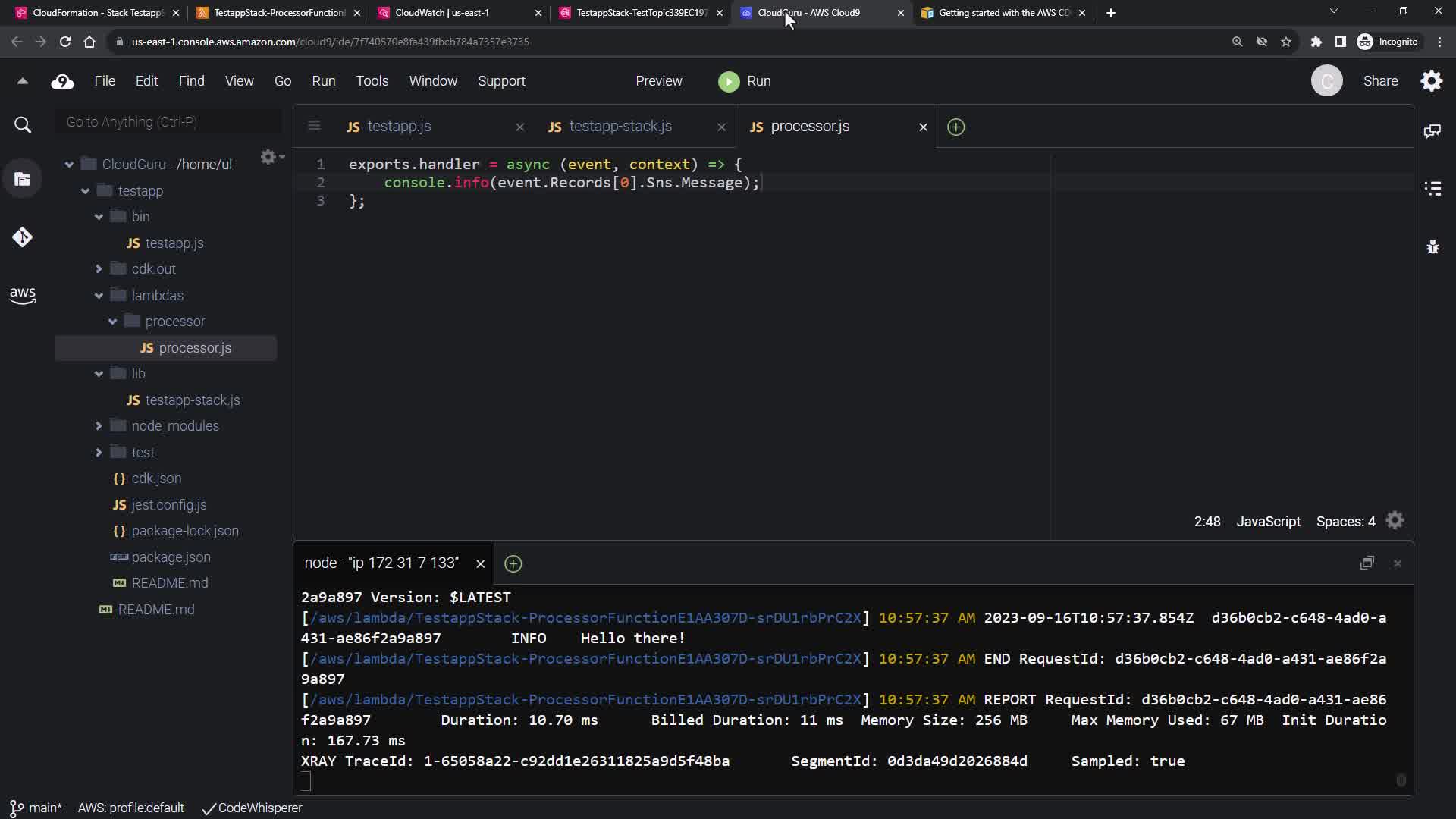Open the Outline panel icon
The height and width of the screenshot is (819, 1456).
pyautogui.click(x=1432, y=188)
